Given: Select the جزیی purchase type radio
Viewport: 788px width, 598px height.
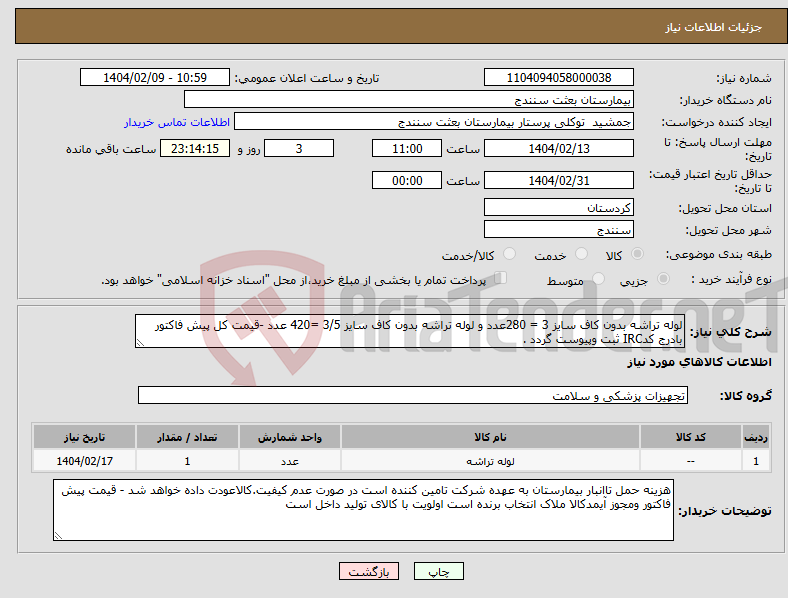Looking at the screenshot, I should [x=663, y=278].
